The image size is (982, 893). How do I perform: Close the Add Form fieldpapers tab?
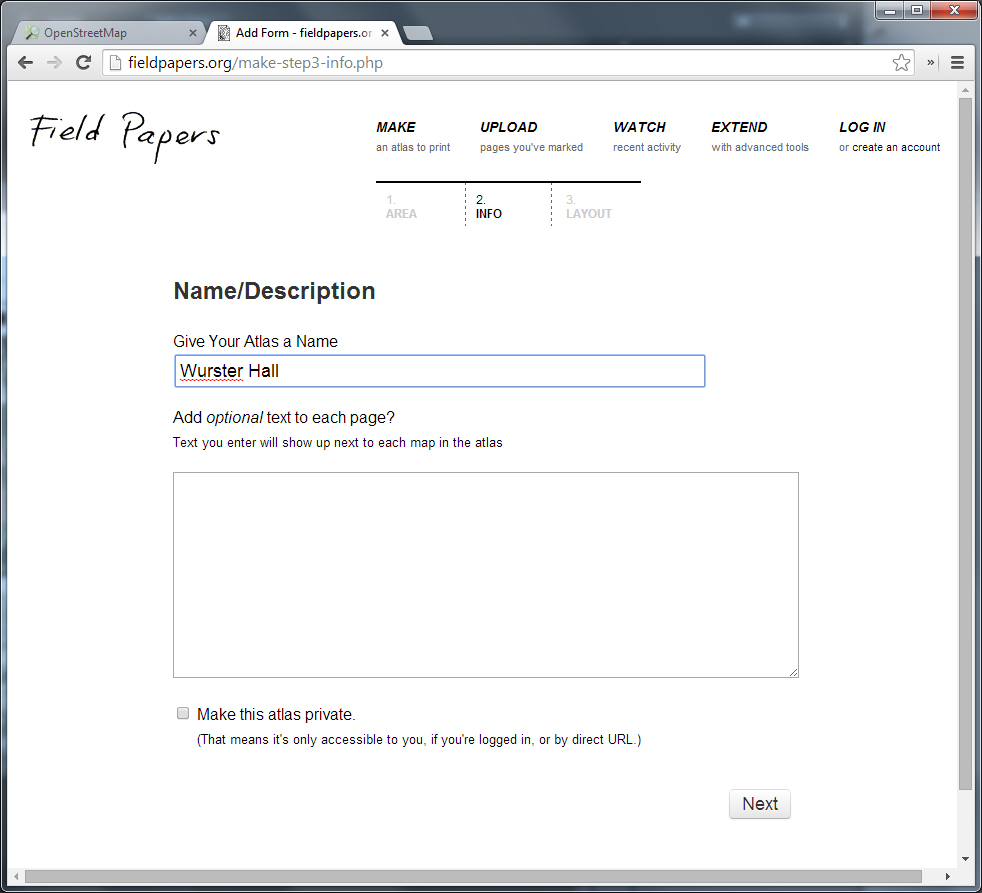tap(385, 33)
